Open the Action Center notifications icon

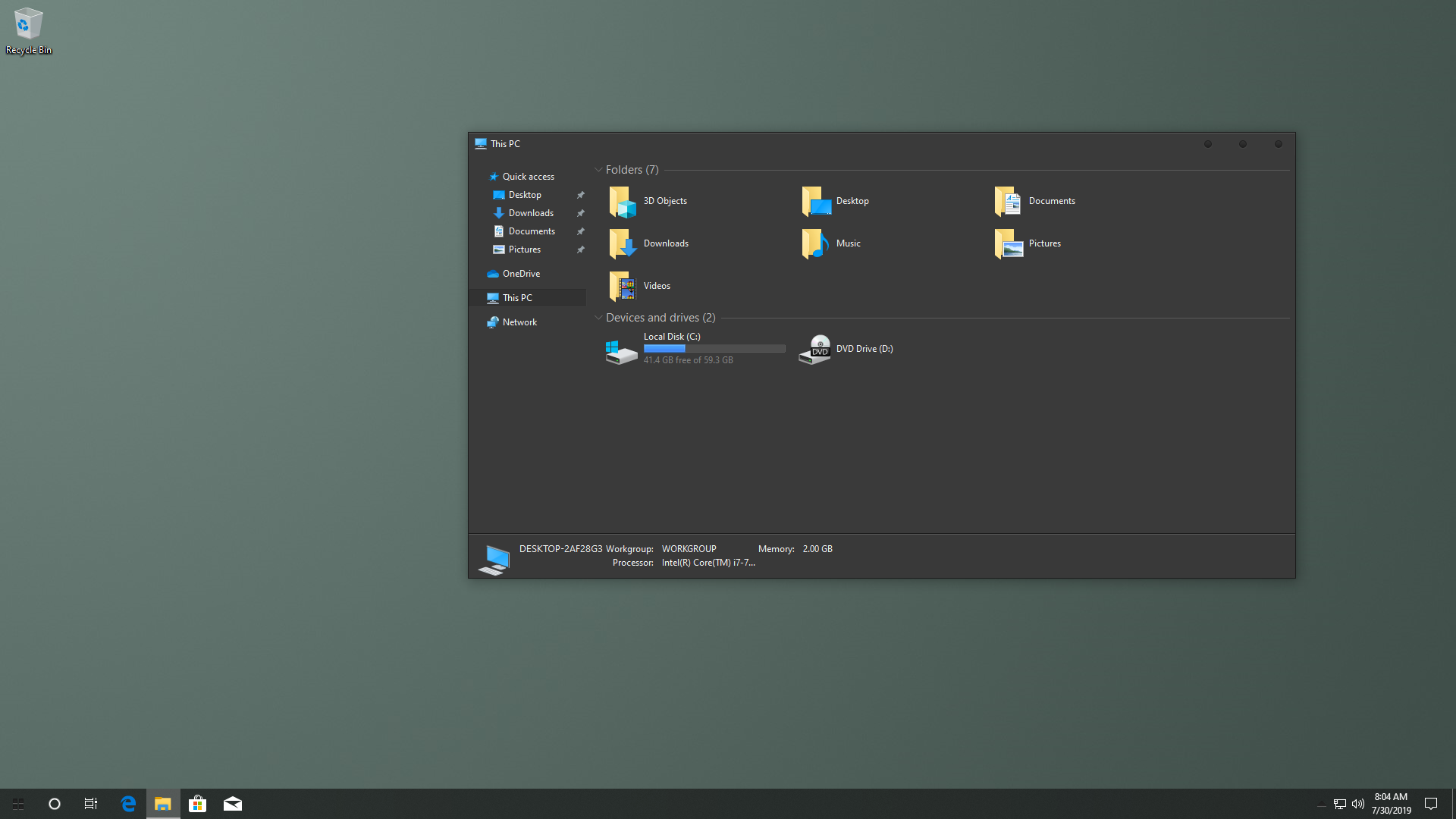pyautogui.click(x=1431, y=804)
